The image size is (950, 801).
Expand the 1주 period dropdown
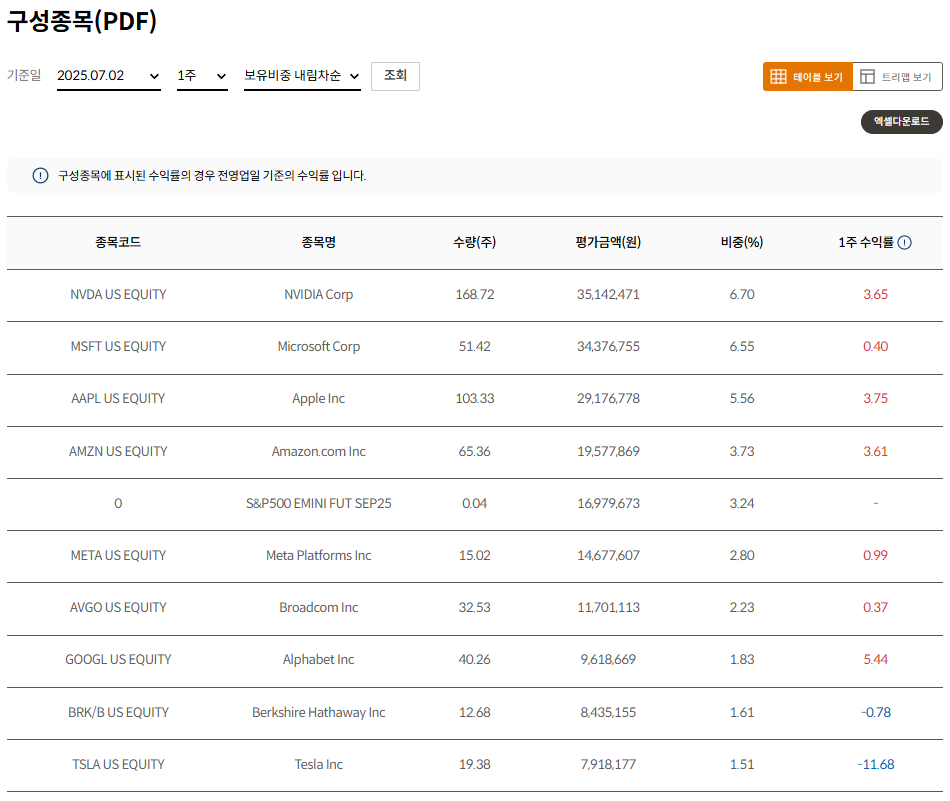click(x=203, y=76)
